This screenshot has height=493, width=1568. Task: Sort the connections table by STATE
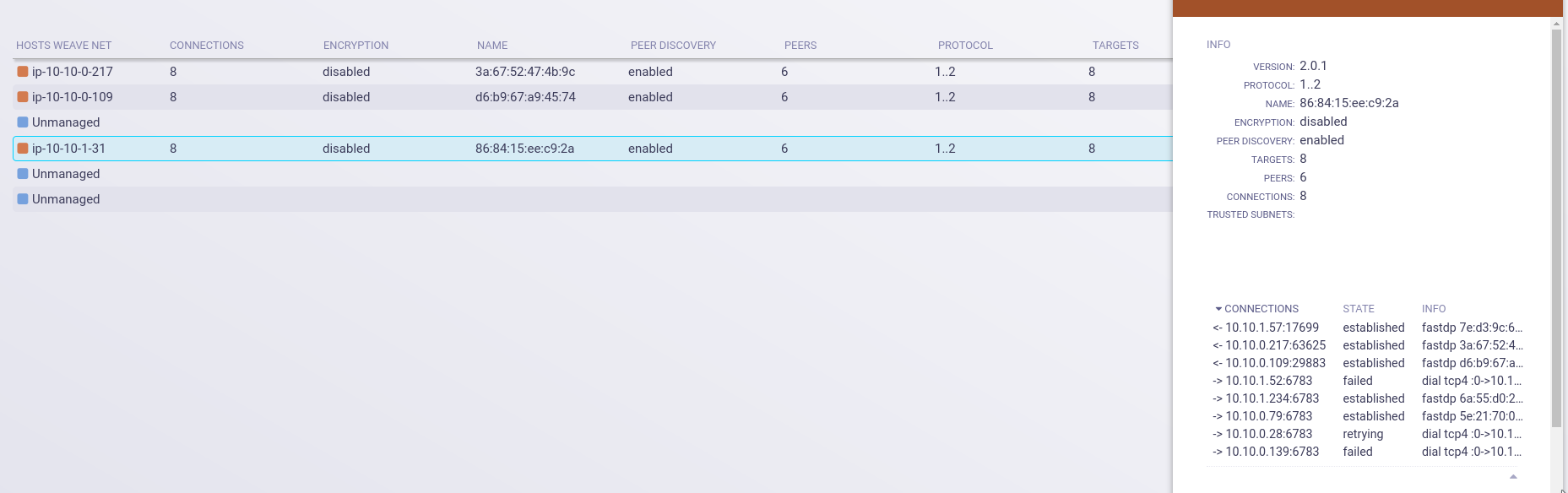[x=1360, y=308]
